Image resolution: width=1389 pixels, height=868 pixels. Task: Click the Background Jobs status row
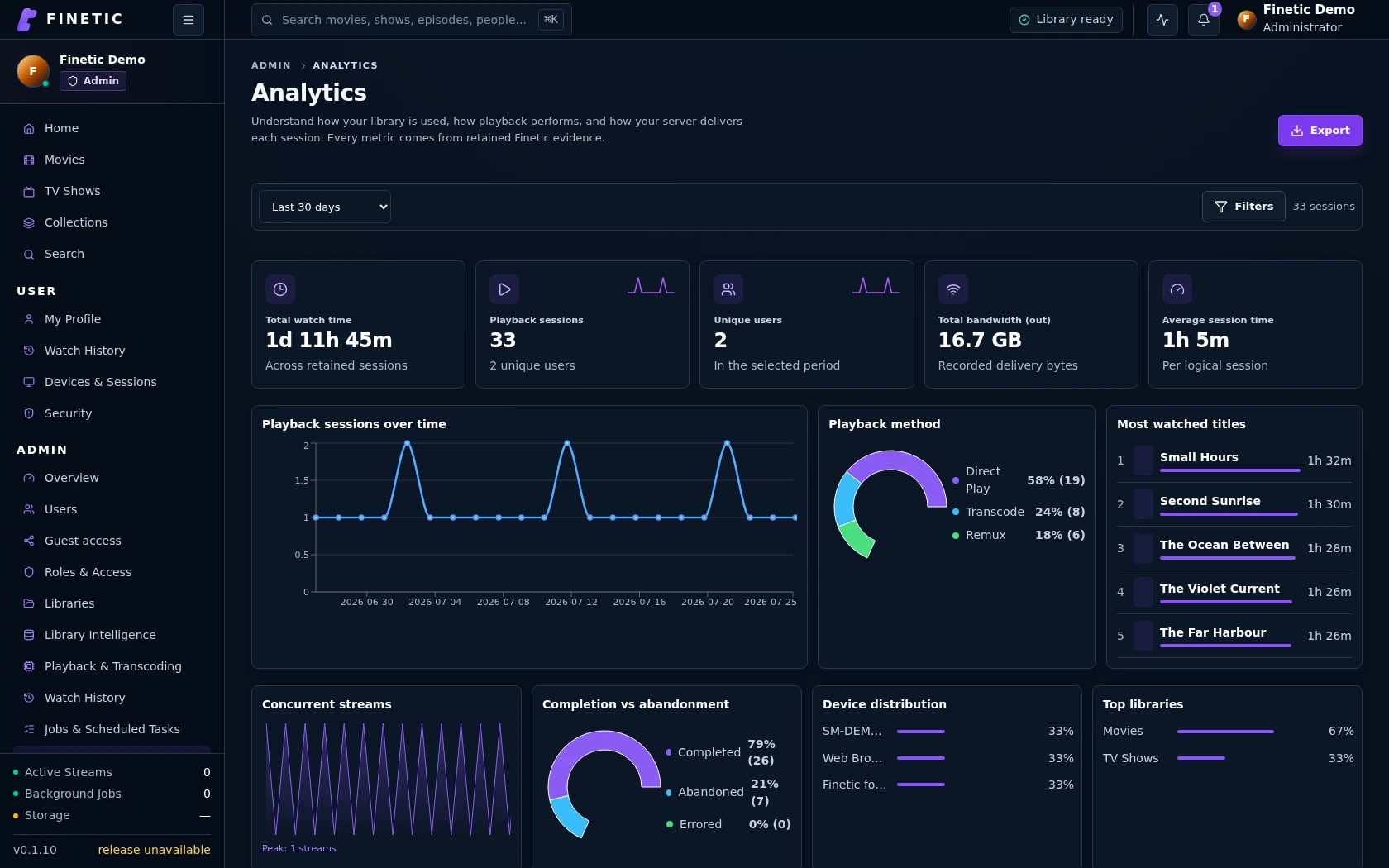112,794
